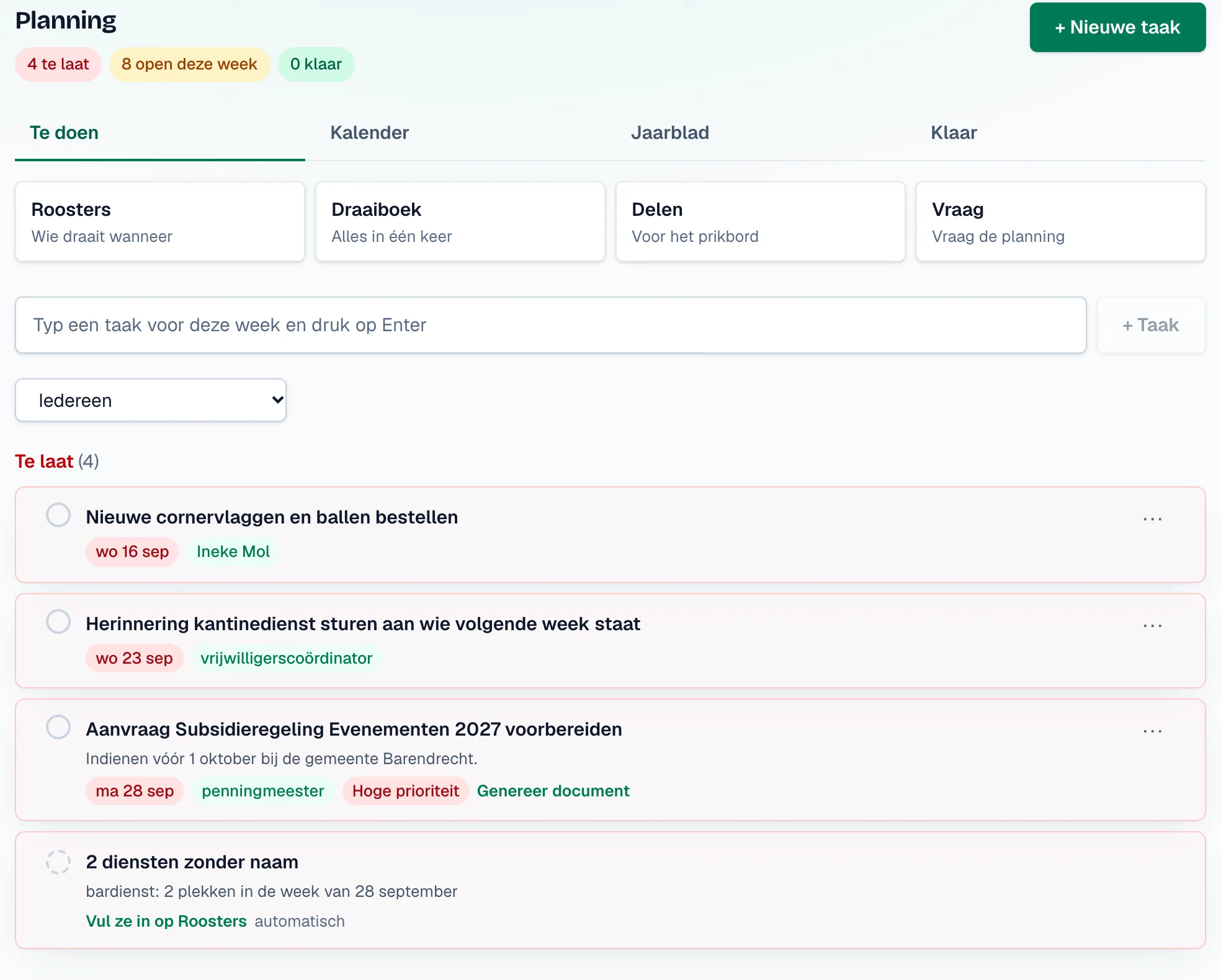Click the Ineke Mol assignee chip
1221x980 pixels.
coord(233,551)
